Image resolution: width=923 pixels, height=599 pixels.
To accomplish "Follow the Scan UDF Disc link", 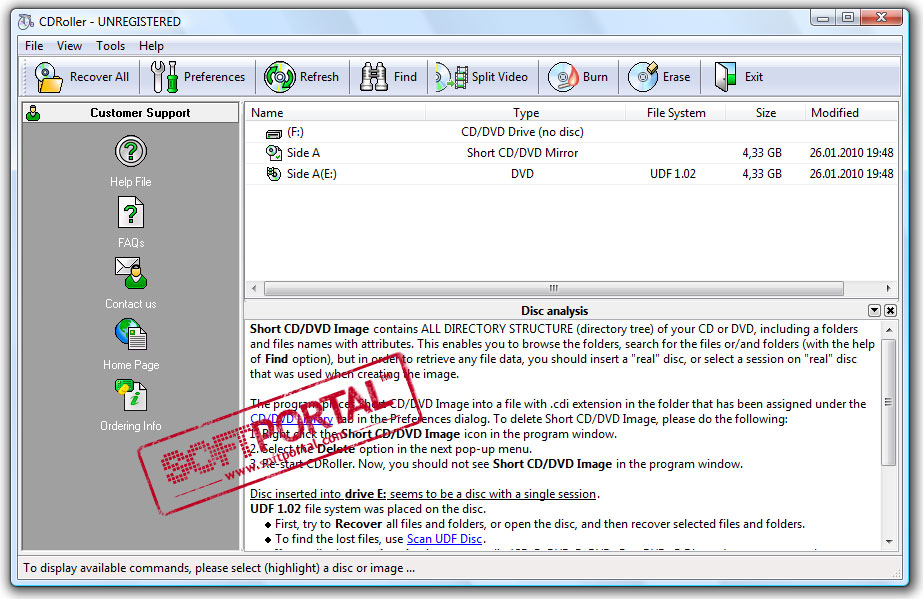I will [x=444, y=539].
